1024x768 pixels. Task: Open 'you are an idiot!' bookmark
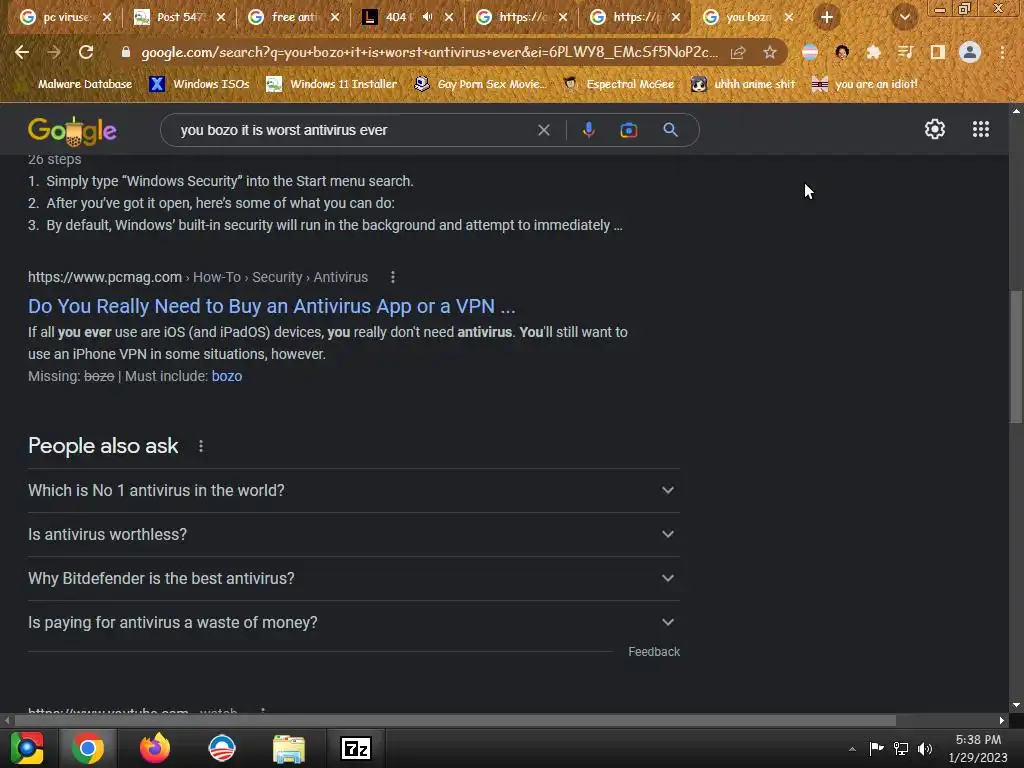tap(864, 84)
